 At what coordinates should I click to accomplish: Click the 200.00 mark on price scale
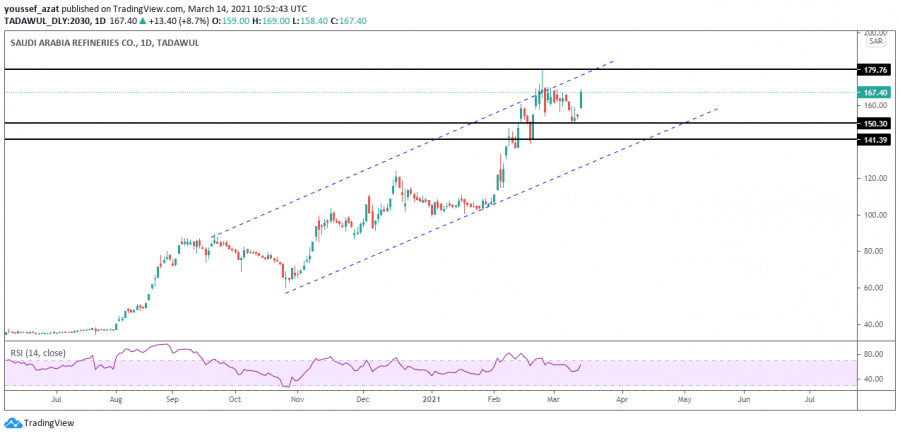(x=874, y=32)
